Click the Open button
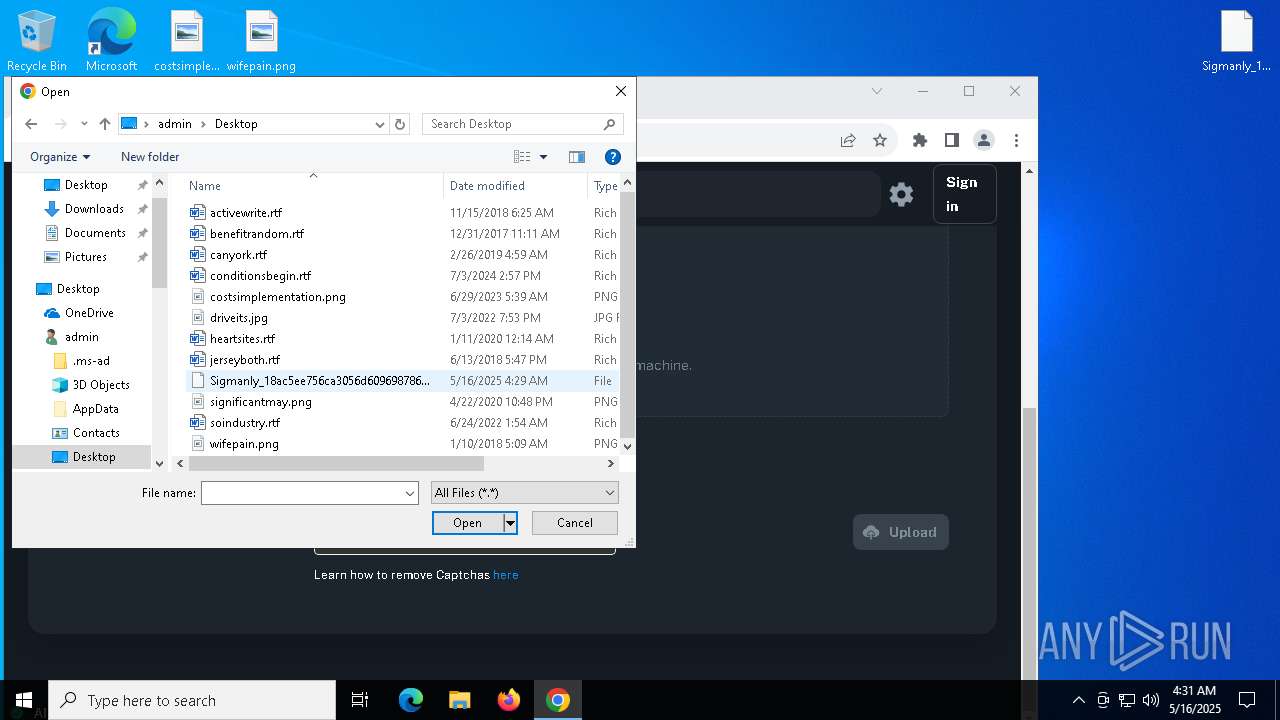 coord(467,523)
